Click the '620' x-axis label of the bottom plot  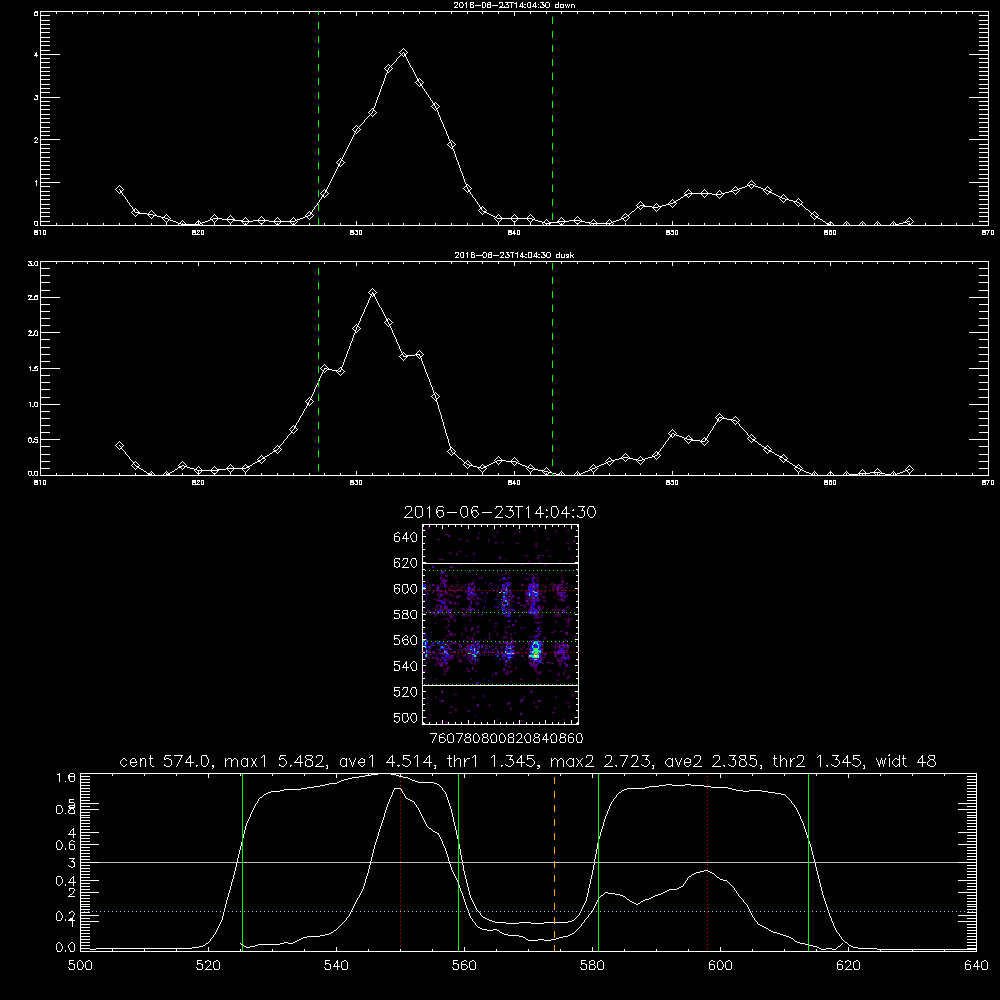tap(848, 966)
